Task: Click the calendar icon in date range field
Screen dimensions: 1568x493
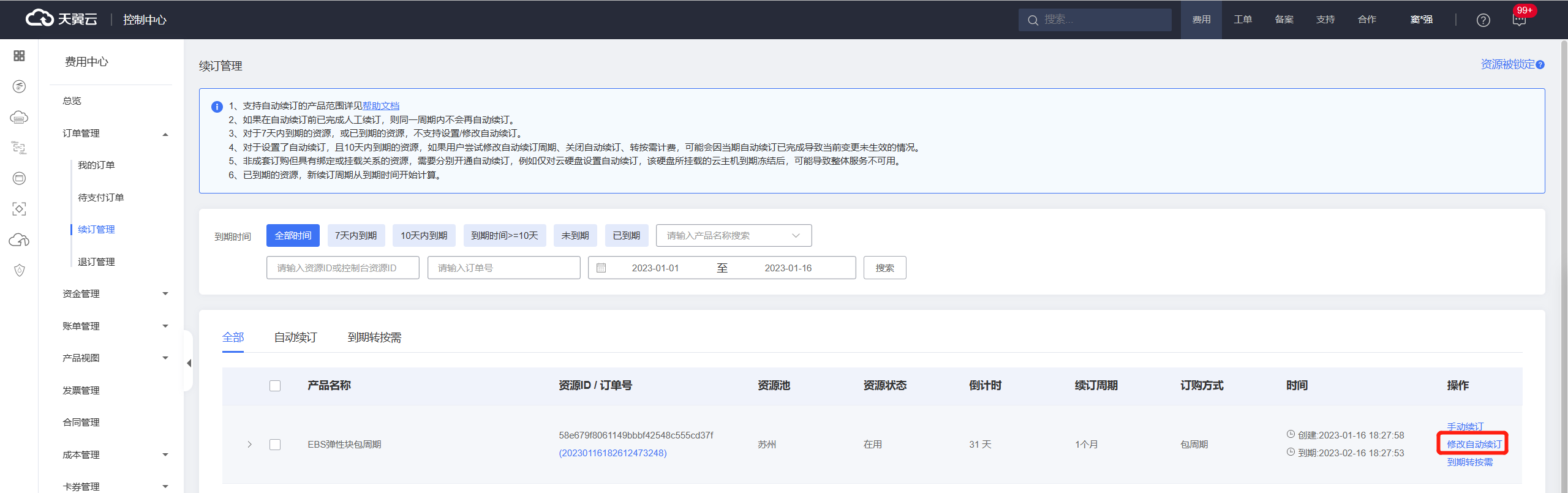Action: [x=601, y=268]
